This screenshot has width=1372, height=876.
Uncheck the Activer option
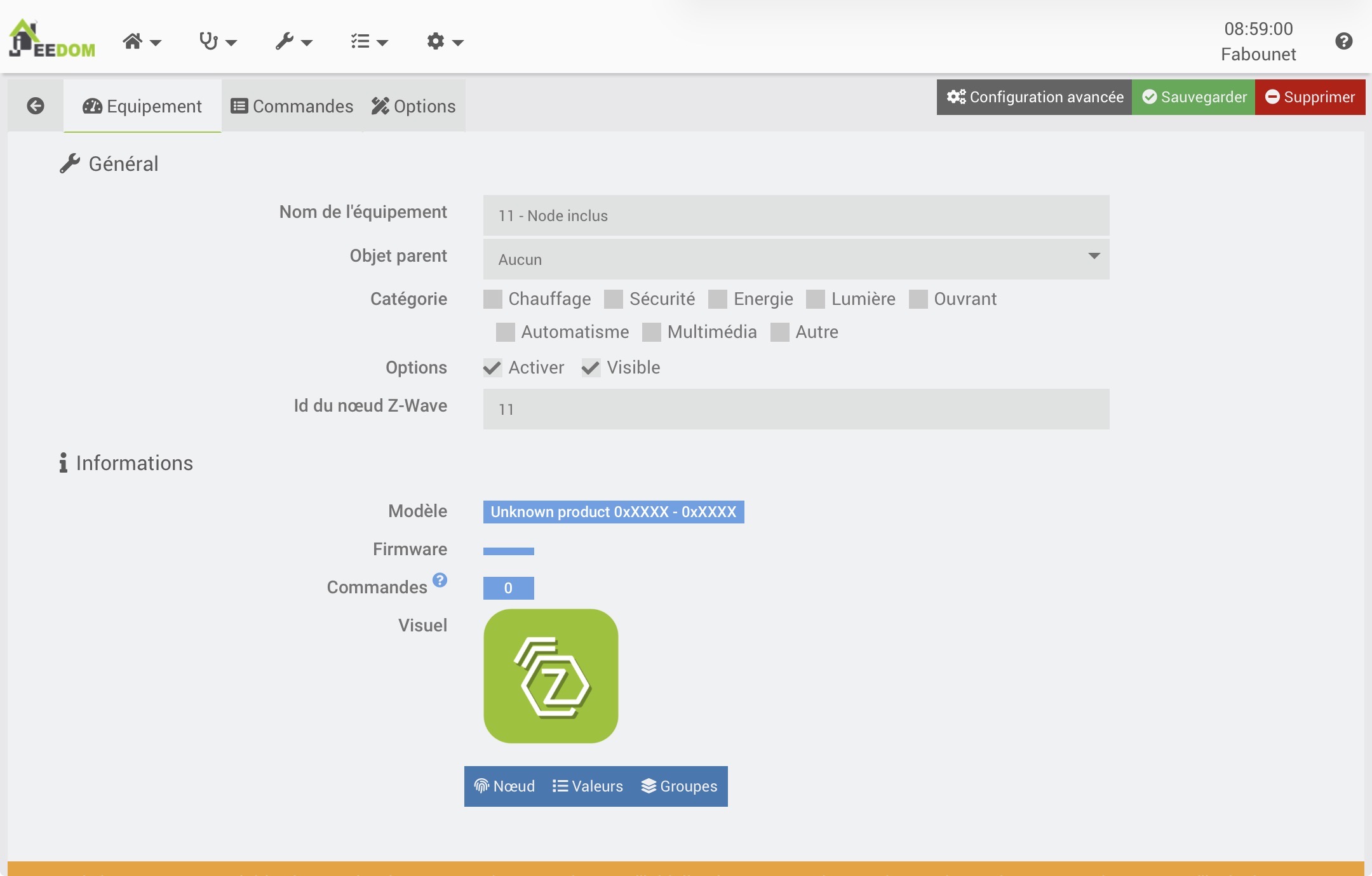493,368
